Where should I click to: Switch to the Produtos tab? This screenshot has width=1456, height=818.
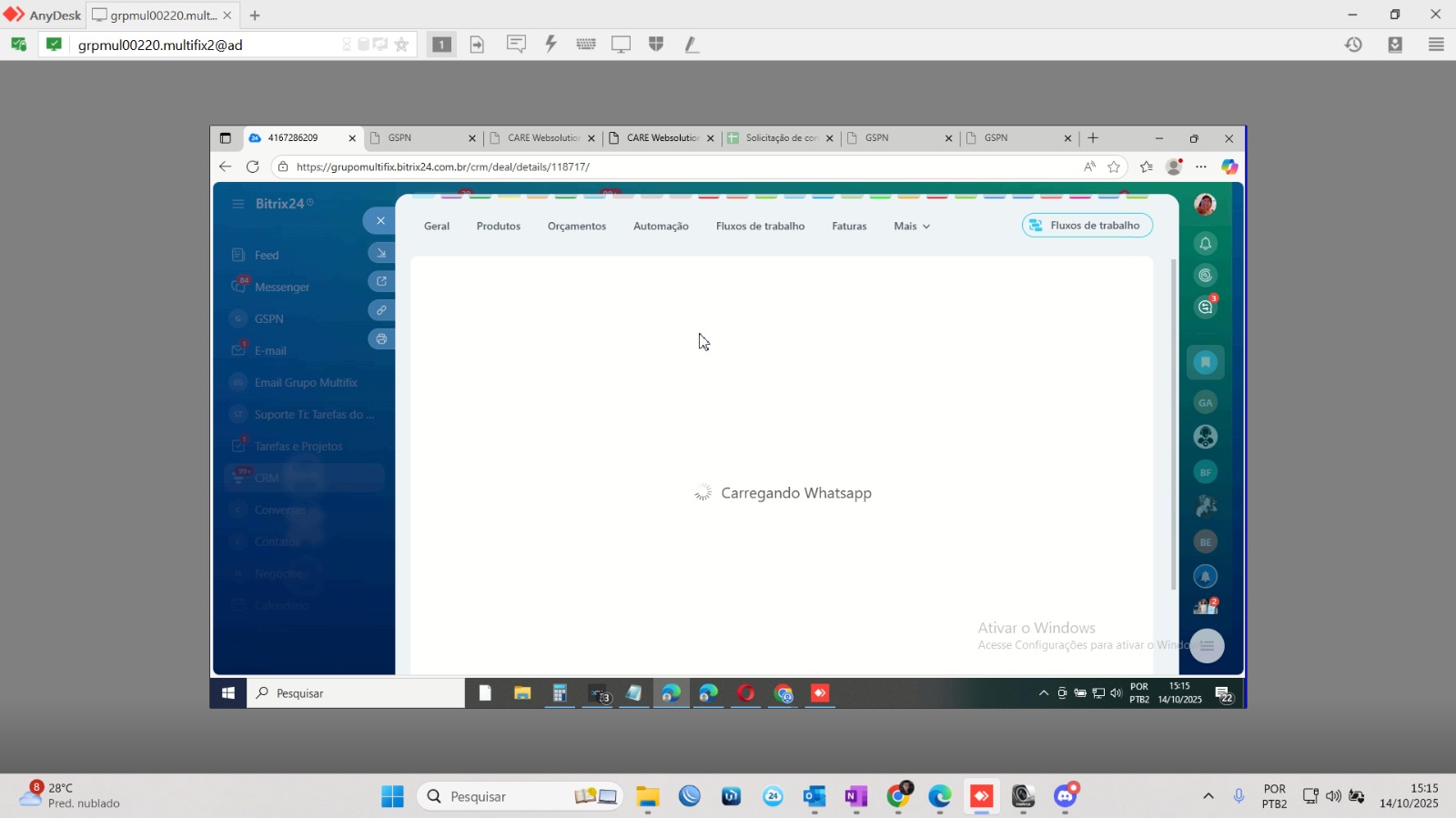tap(499, 227)
